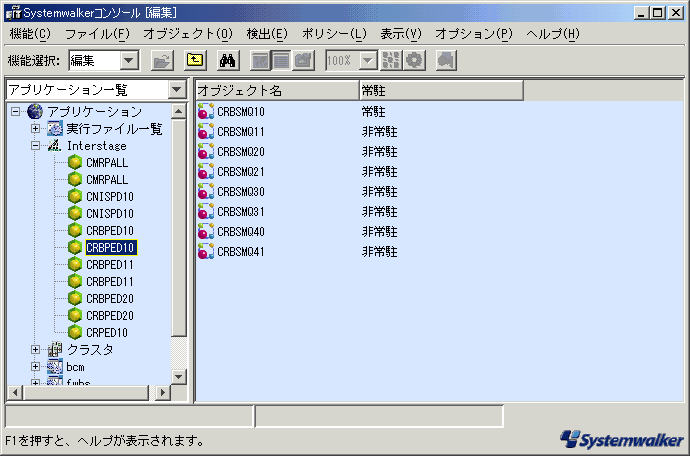The height and width of the screenshot is (456, 690).
Task: Open the 機能選択 combo box arrow
Action: tap(129, 60)
